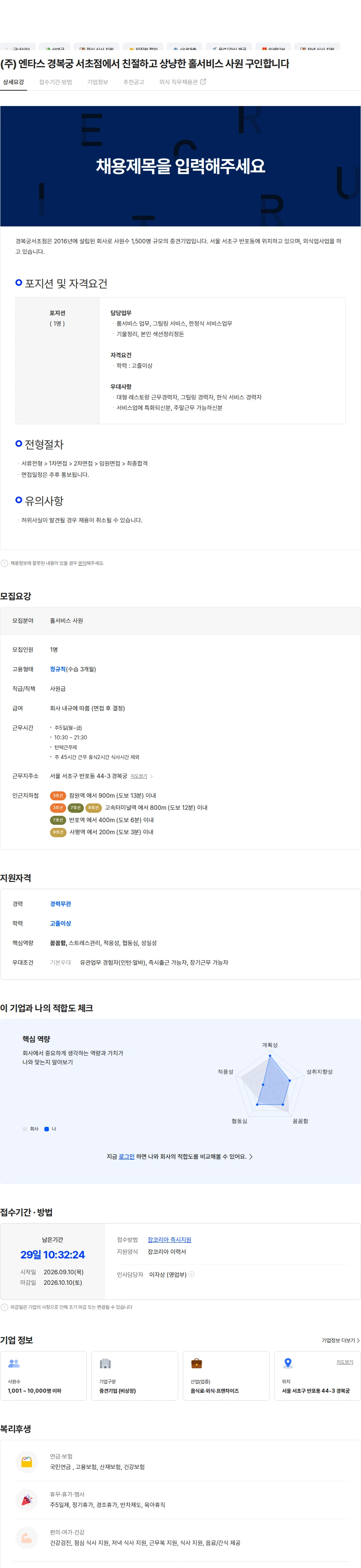Click the 적응성 label on radar chart
Viewport: 361px width, 1568px height.
click(226, 1072)
